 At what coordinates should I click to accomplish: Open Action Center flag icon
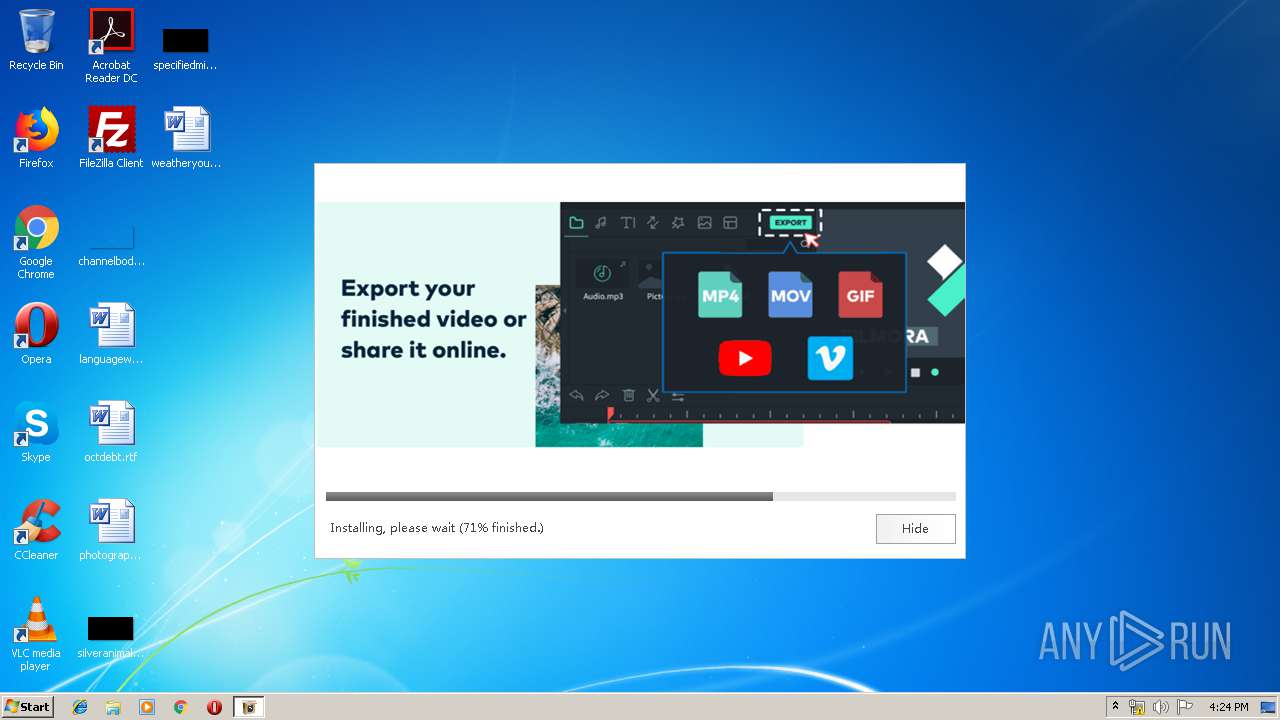click(x=1185, y=707)
